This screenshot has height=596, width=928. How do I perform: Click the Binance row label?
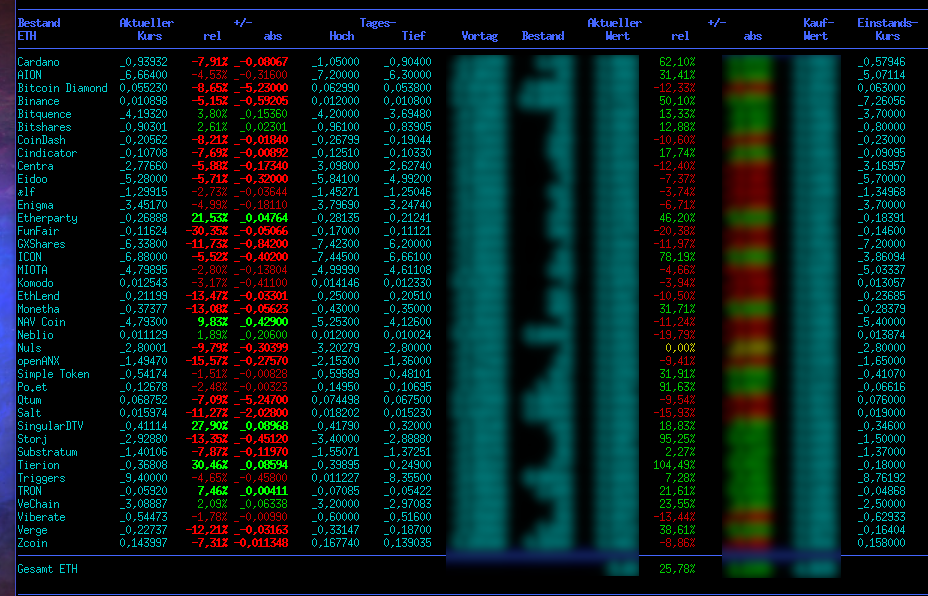tap(38, 101)
